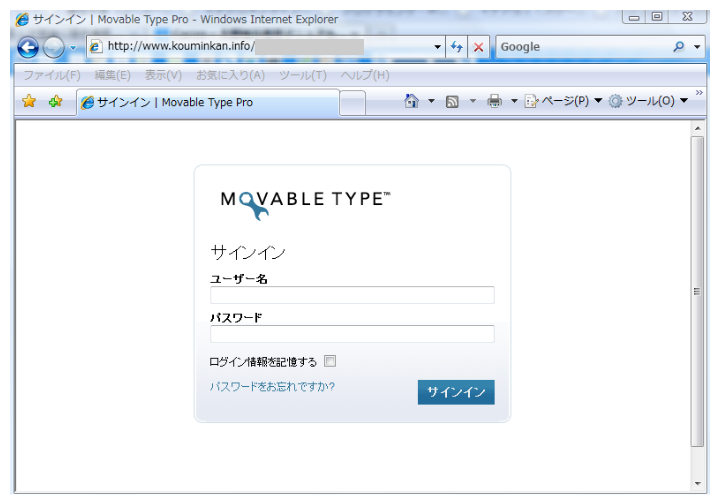The height and width of the screenshot is (504, 720).
Task: Click the browser Forward arrow button
Action: pyautogui.click(x=54, y=47)
